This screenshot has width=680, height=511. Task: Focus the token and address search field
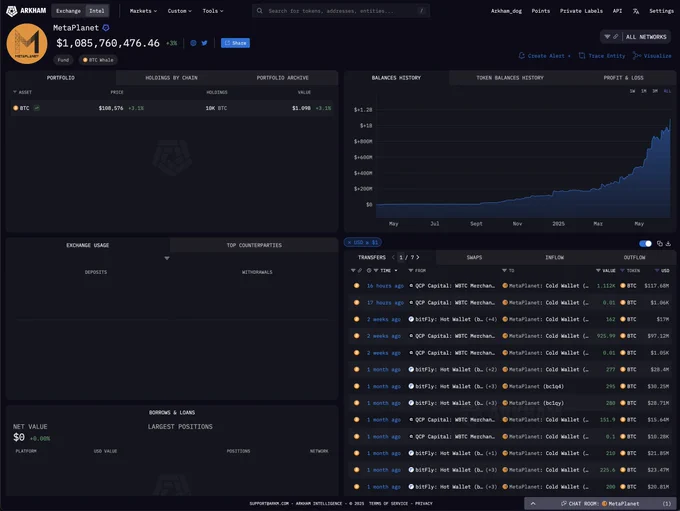click(341, 11)
